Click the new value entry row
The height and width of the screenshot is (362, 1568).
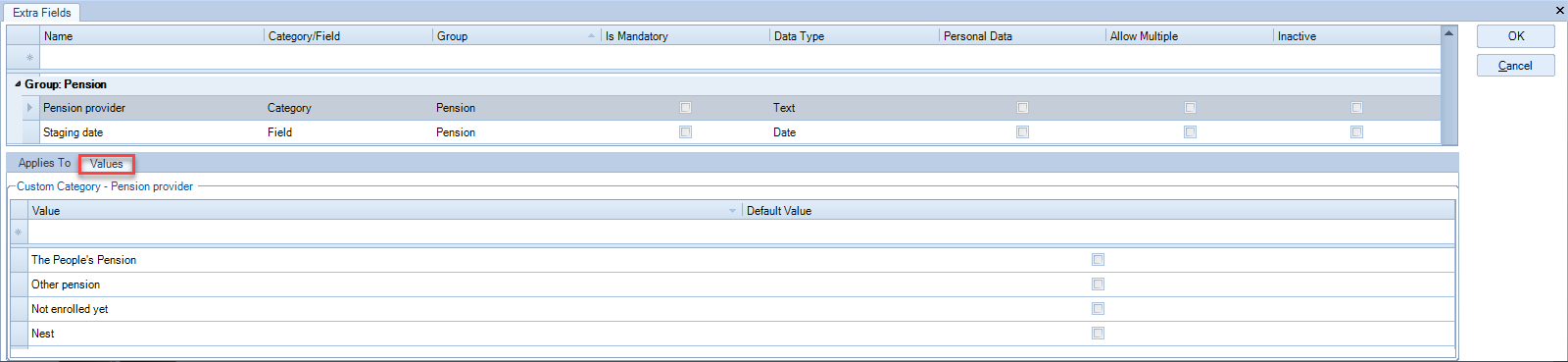(741, 233)
